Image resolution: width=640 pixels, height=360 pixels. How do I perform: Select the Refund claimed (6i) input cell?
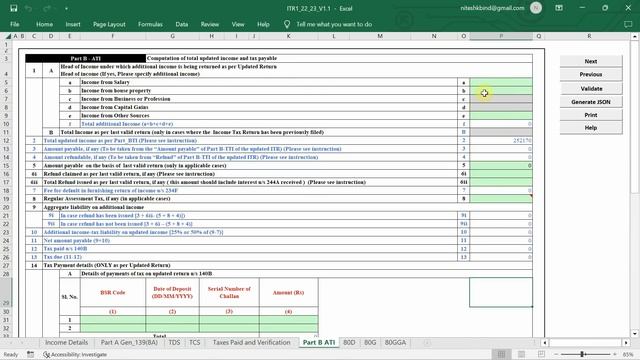[501, 174]
